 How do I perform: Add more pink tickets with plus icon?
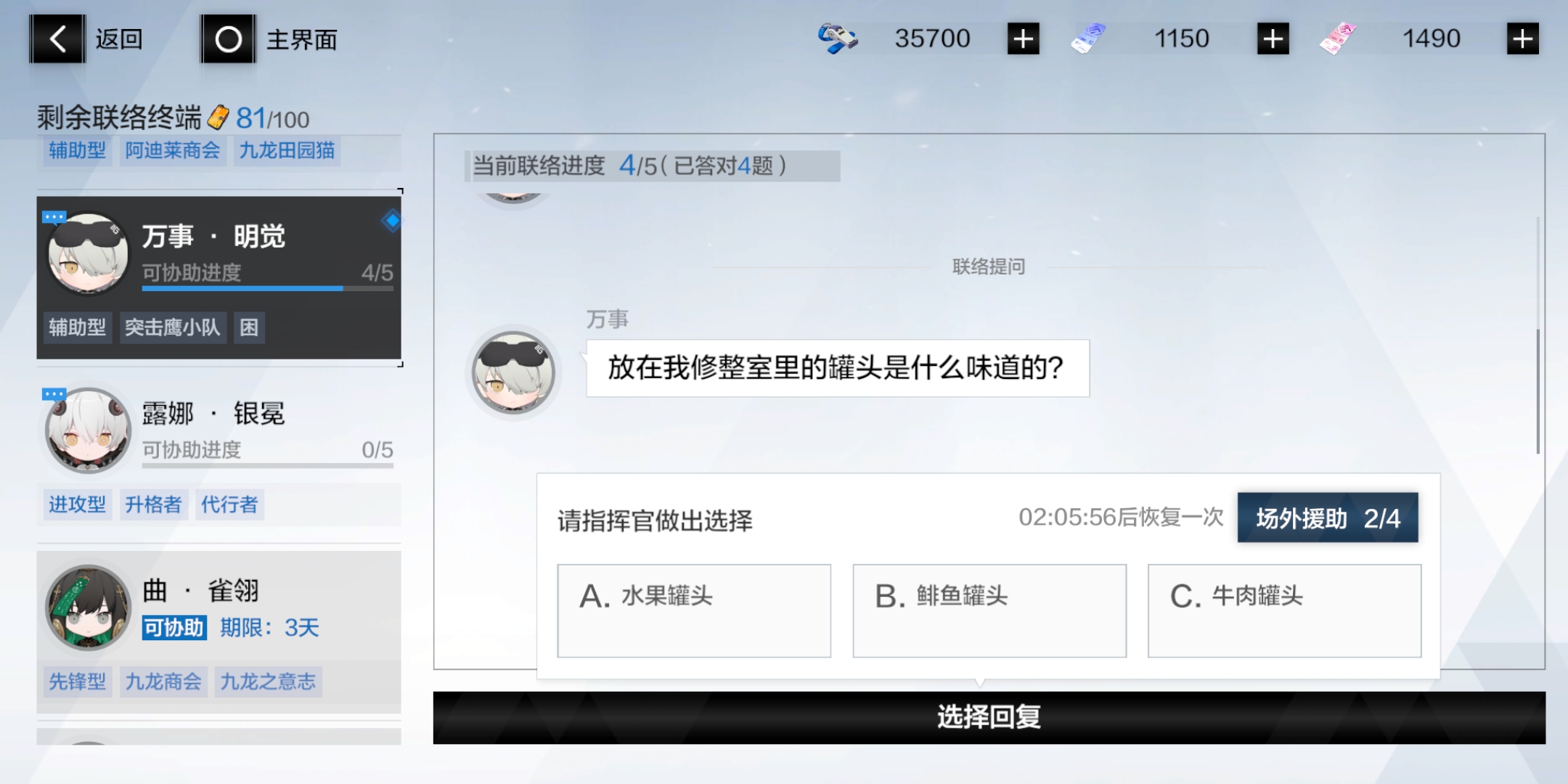1522,38
